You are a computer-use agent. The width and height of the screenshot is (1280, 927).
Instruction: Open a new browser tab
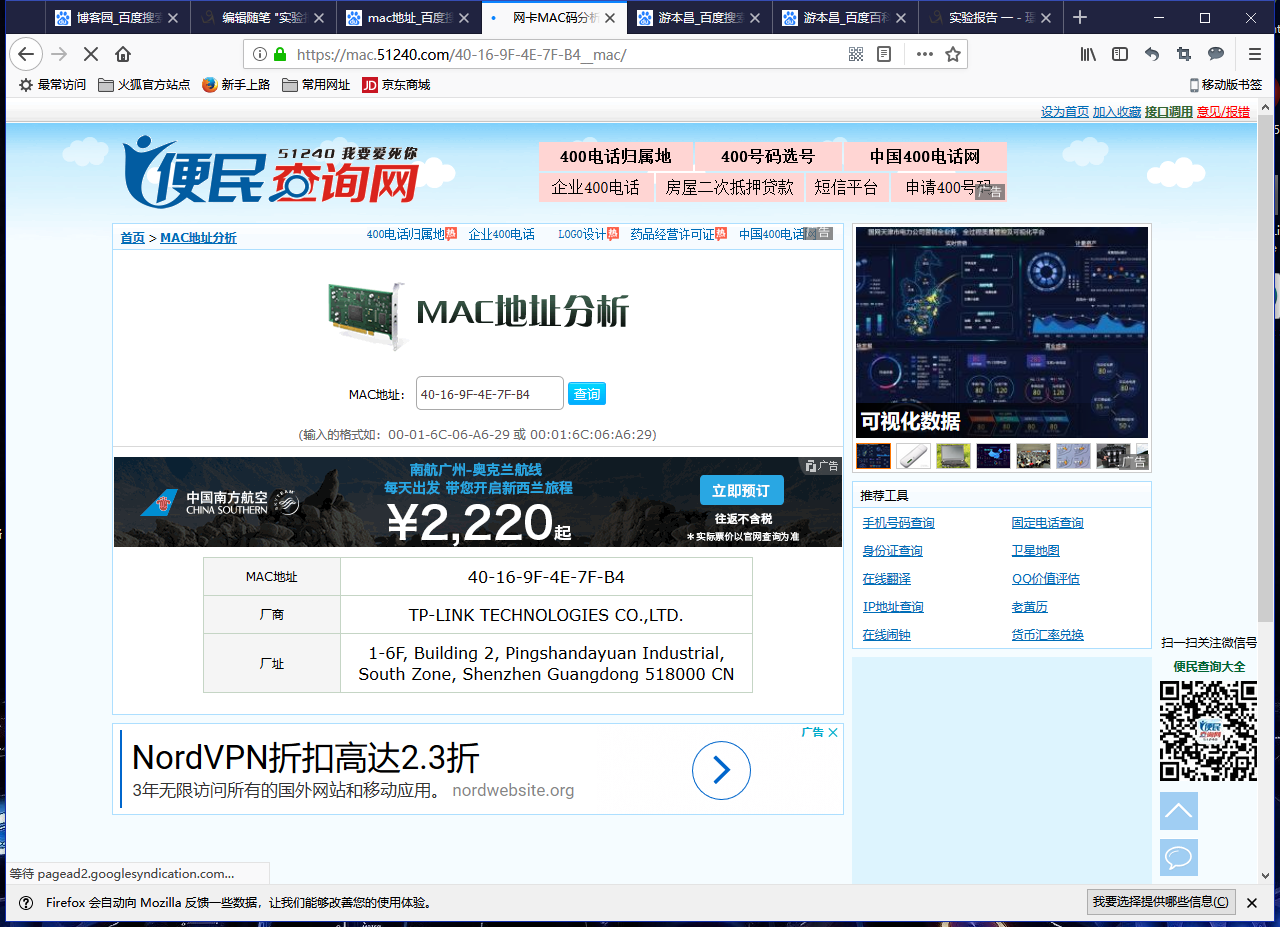click(x=1080, y=17)
